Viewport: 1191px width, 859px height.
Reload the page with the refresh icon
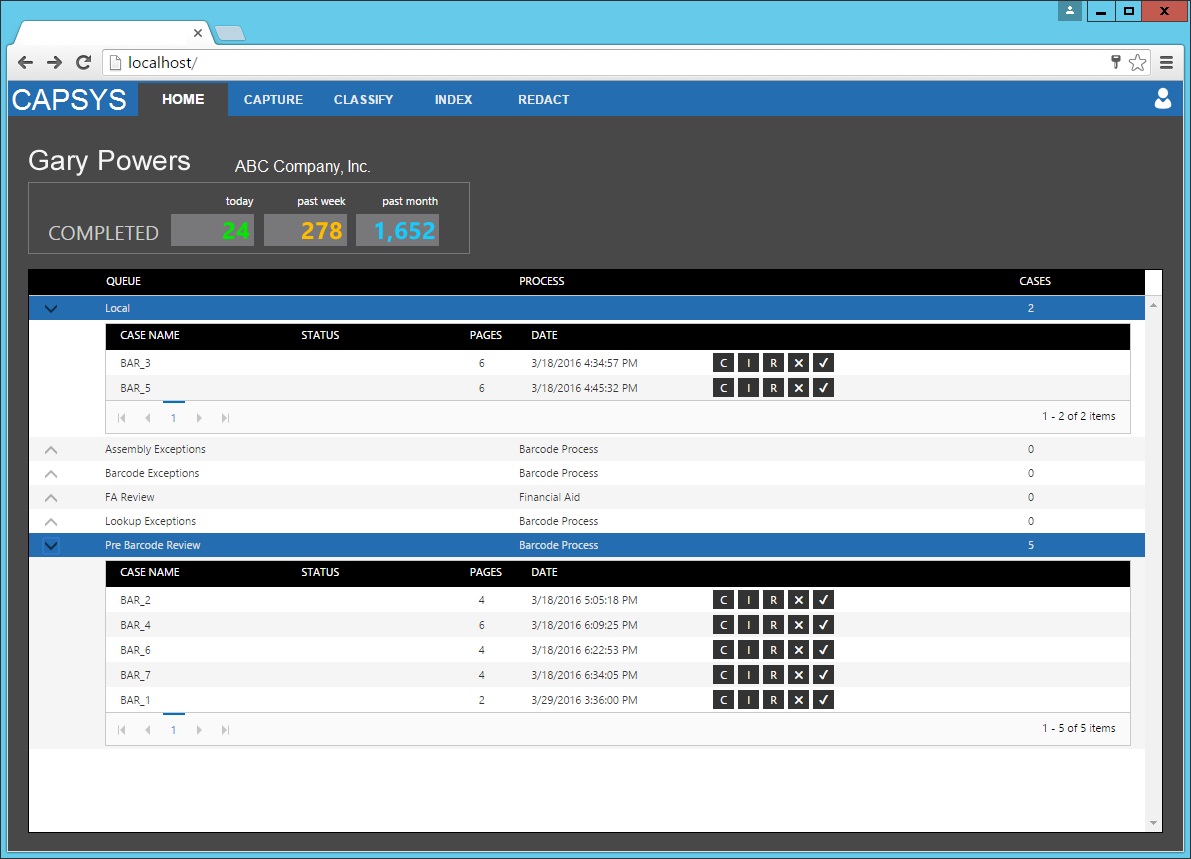point(84,62)
